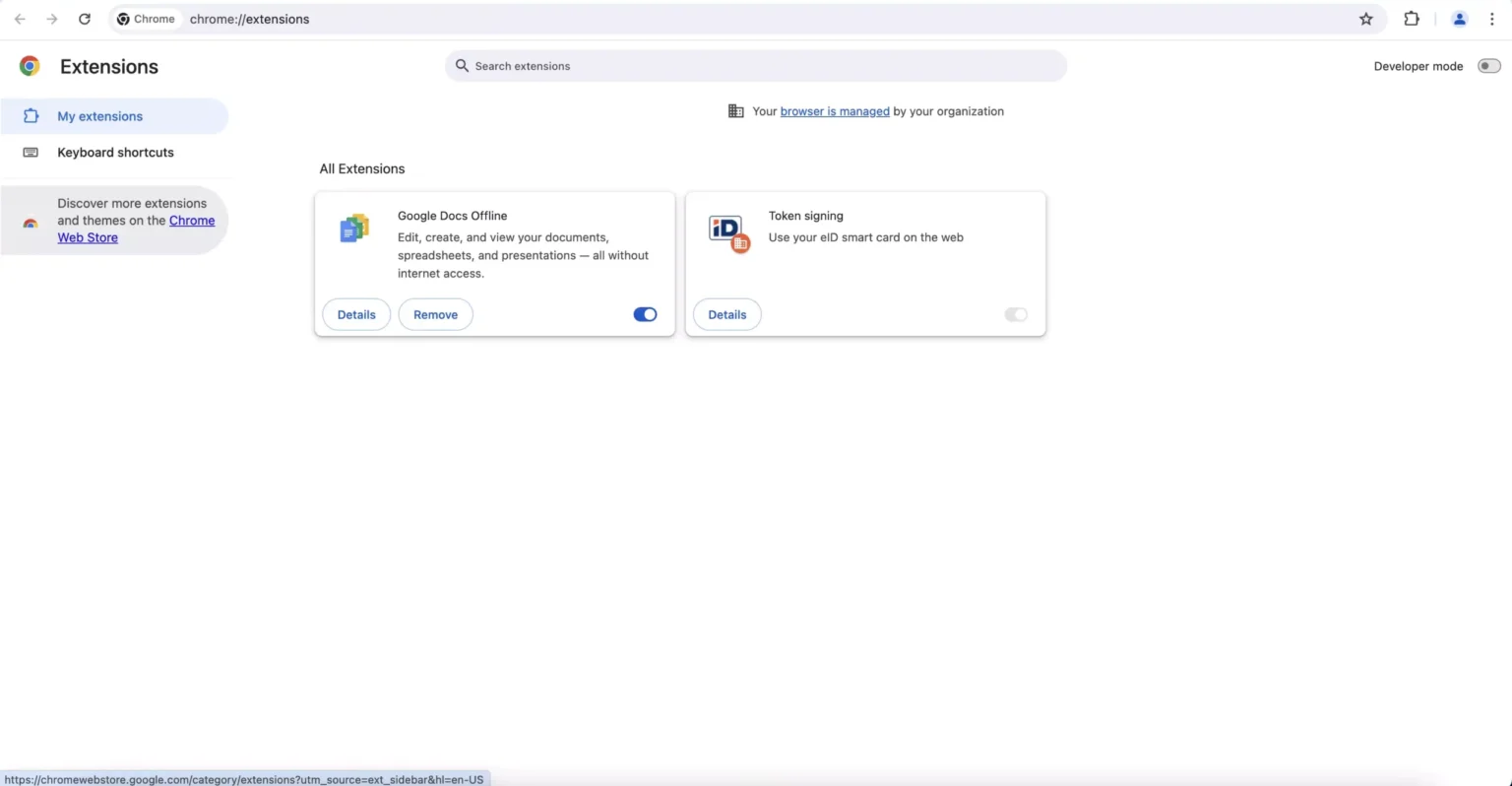1512x786 pixels.
Task: Click the Chrome logo beside Extensions title
Action: tap(30, 66)
